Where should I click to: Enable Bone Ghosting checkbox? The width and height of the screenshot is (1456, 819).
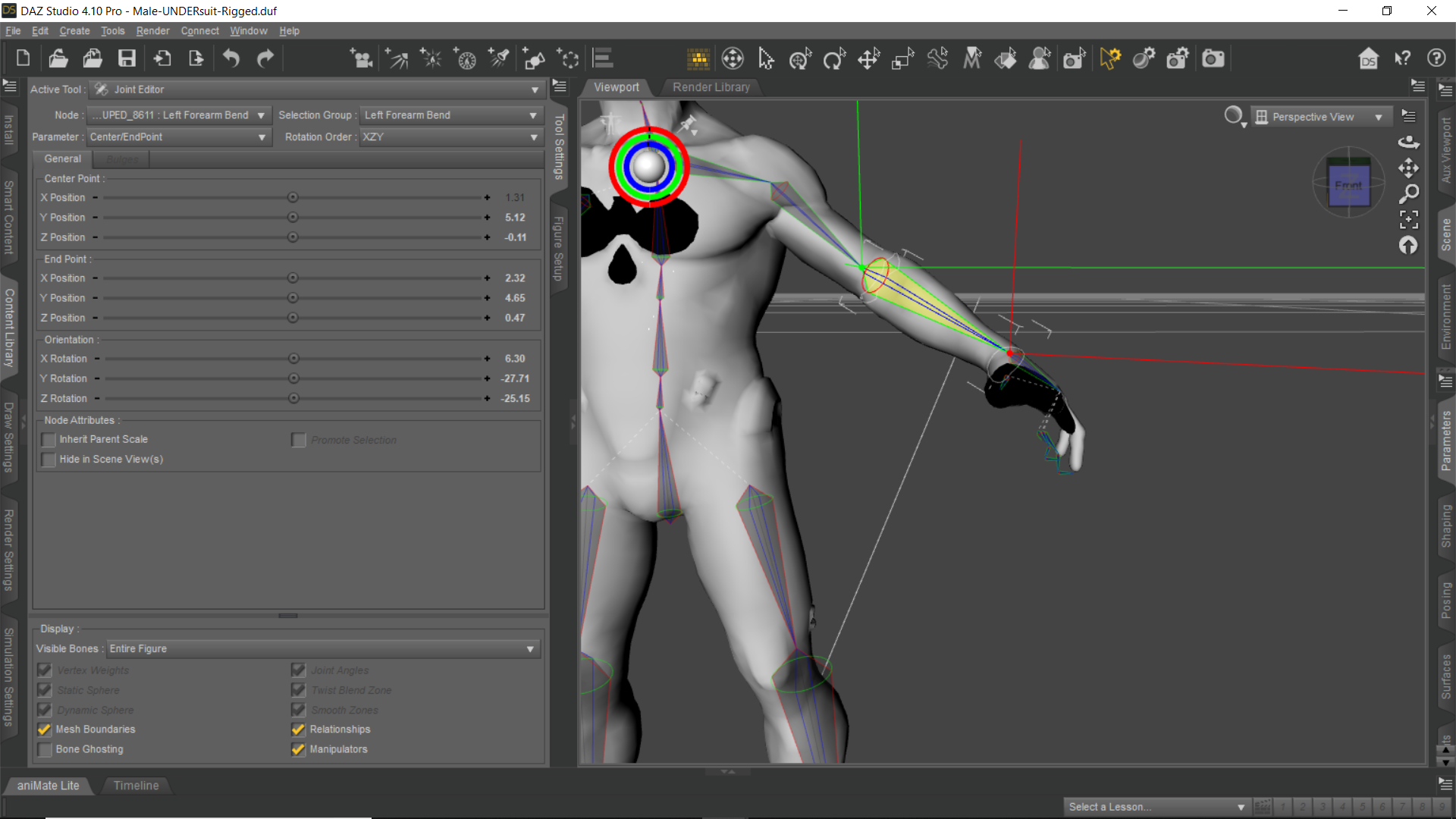[45, 749]
